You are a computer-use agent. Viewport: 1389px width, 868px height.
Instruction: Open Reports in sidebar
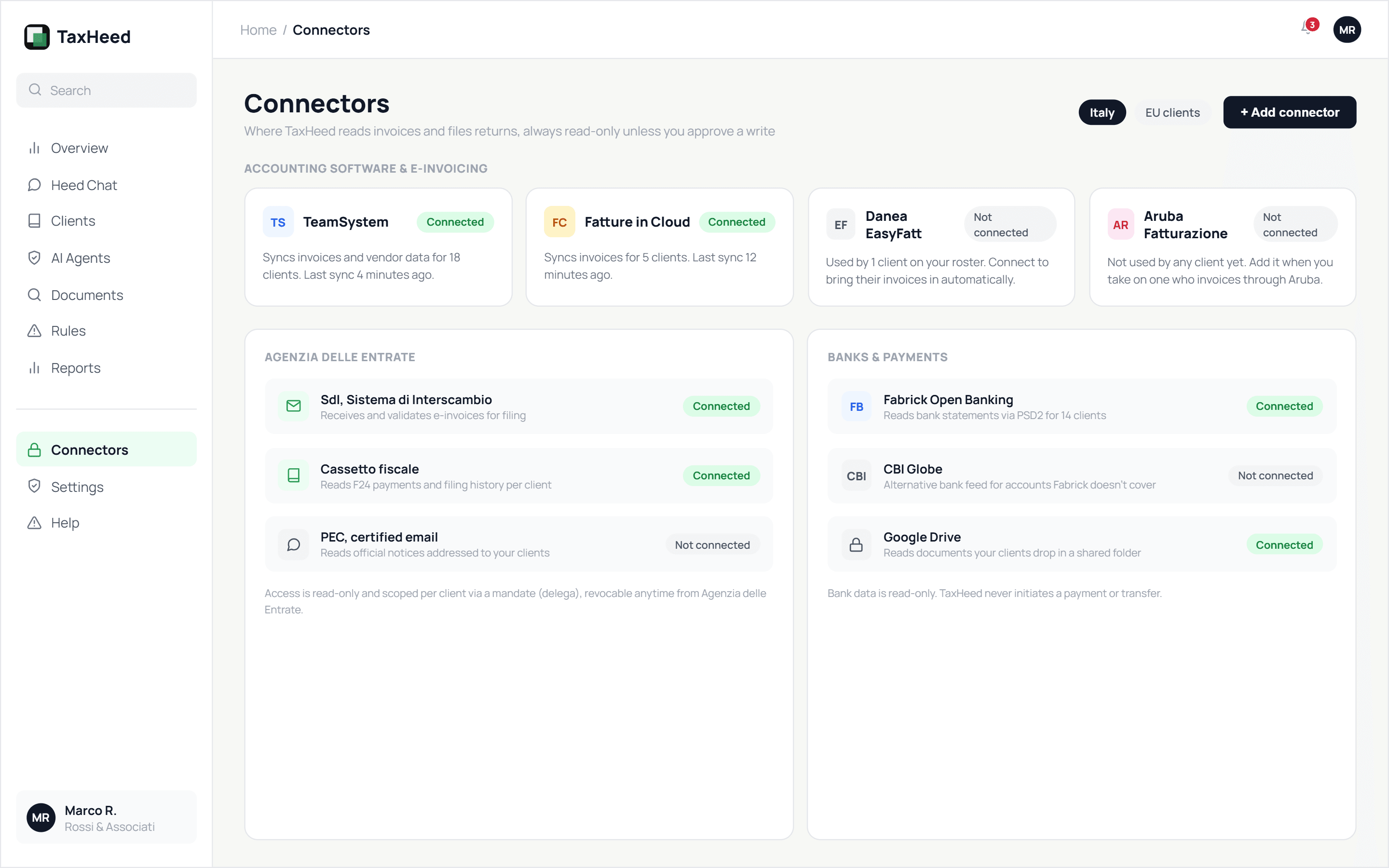[106, 367]
